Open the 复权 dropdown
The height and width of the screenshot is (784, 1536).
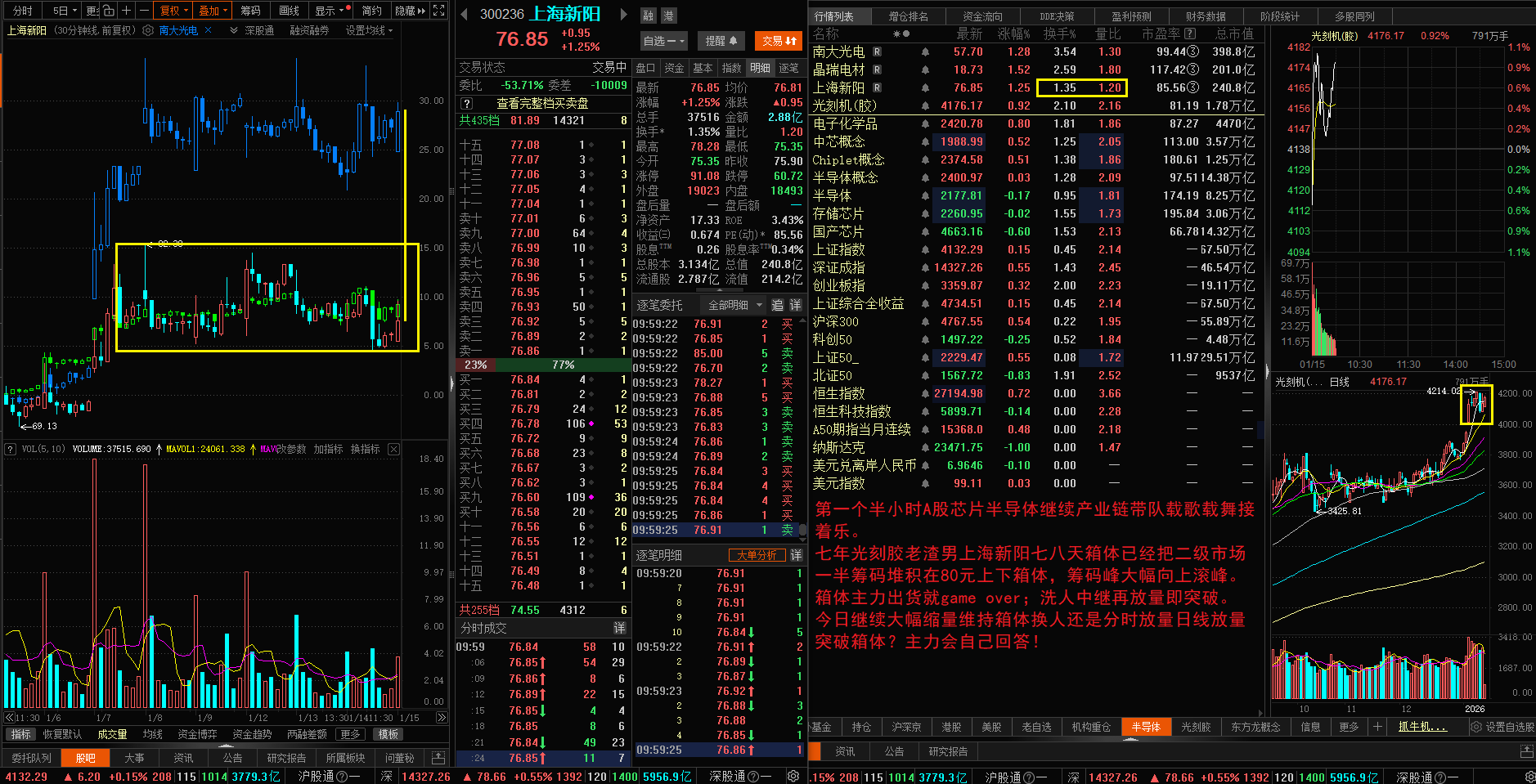tap(173, 11)
